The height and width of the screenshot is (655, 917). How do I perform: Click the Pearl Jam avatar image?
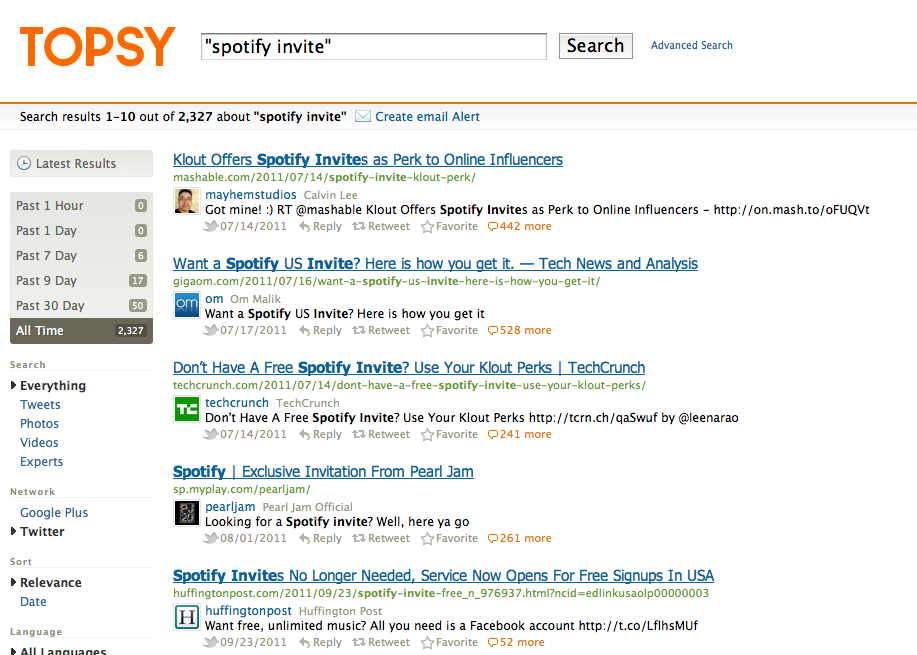pyautogui.click(x=186, y=513)
